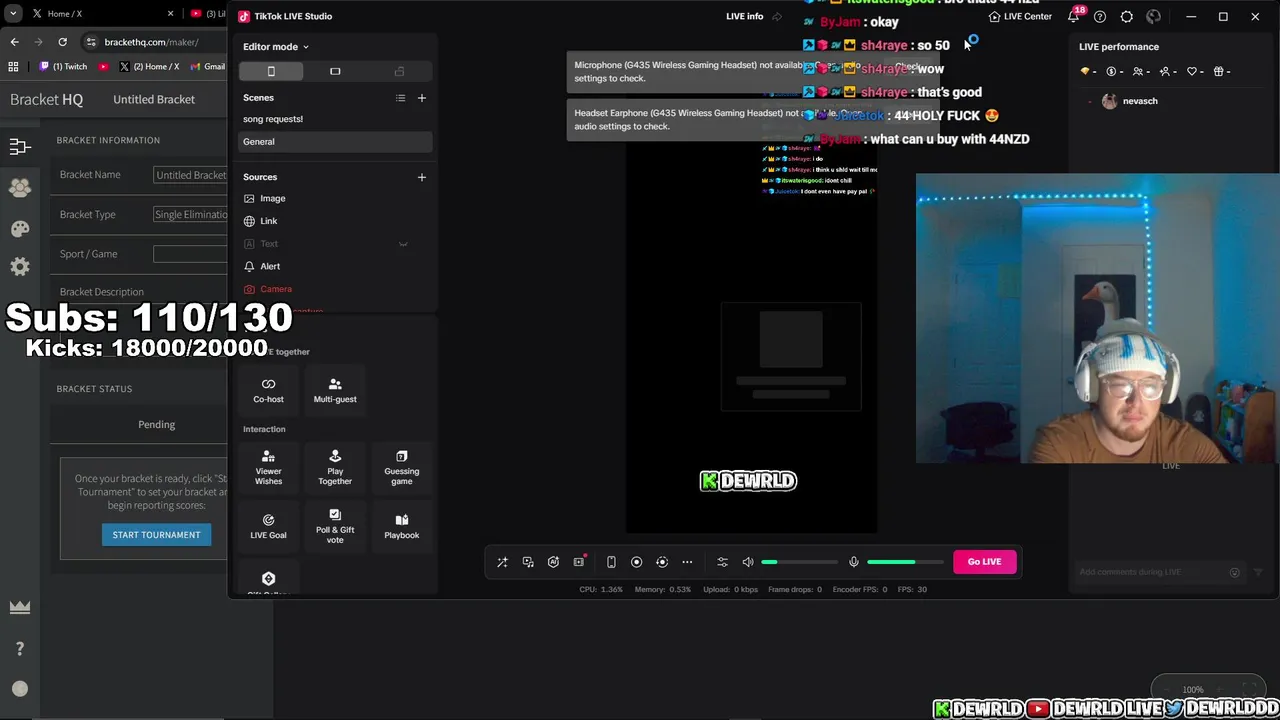Viewport: 1280px width, 720px height.
Task: Open notifications bell with 18 badge
Action: pyautogui.click(x=1074, y=17)
